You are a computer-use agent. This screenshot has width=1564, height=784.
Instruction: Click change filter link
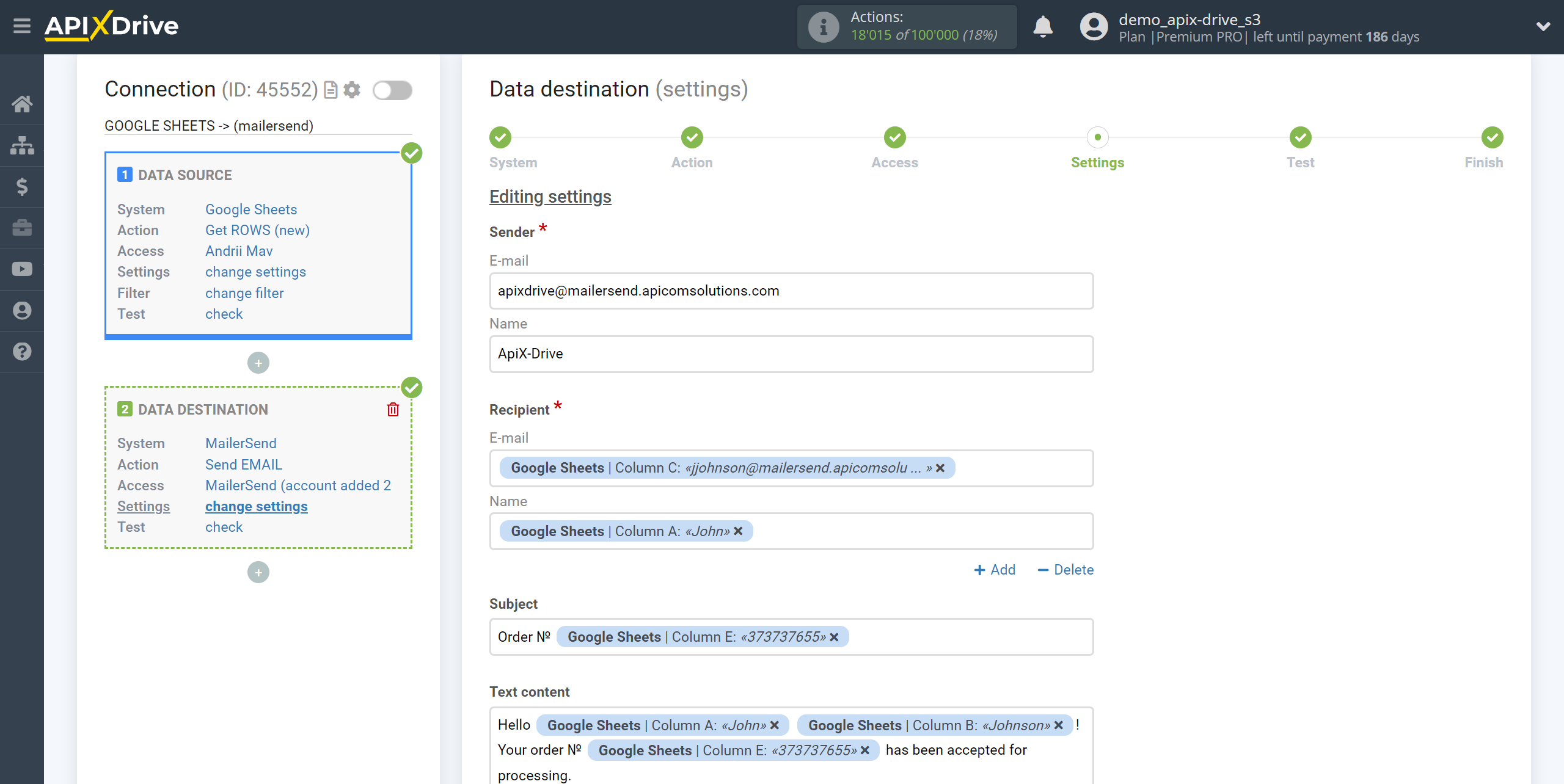click(244, 293)
